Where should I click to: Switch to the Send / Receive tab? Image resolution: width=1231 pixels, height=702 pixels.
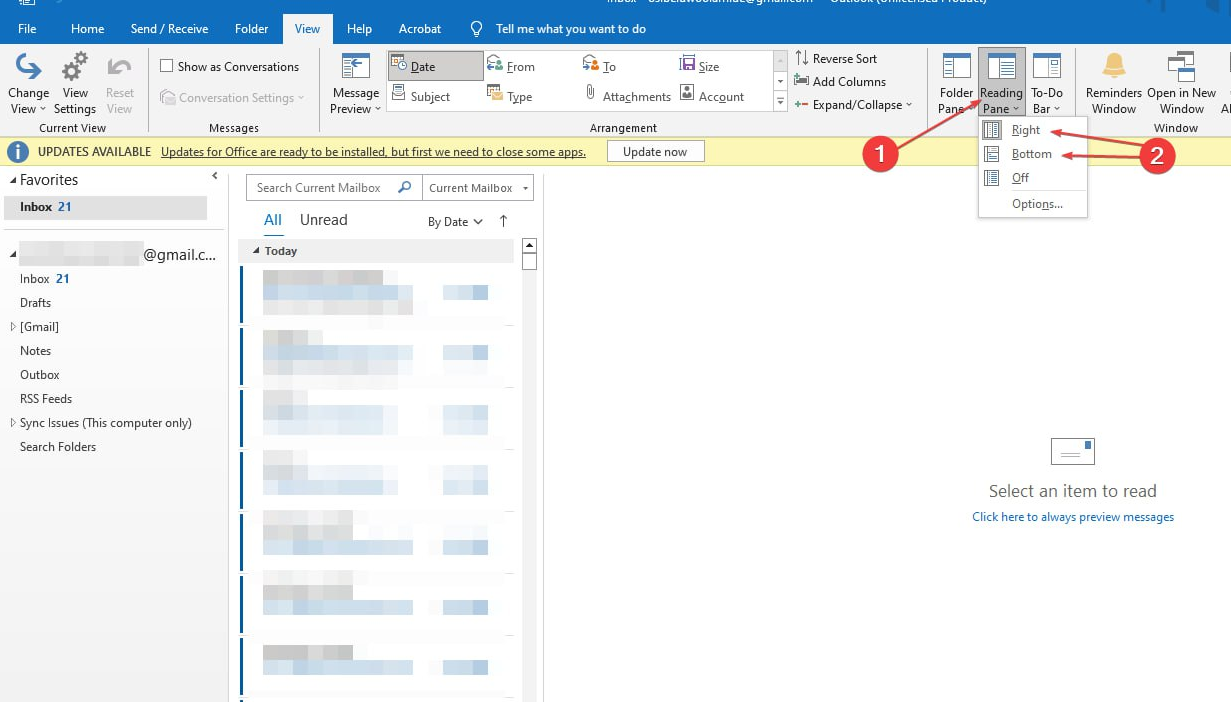pos(168,29)
